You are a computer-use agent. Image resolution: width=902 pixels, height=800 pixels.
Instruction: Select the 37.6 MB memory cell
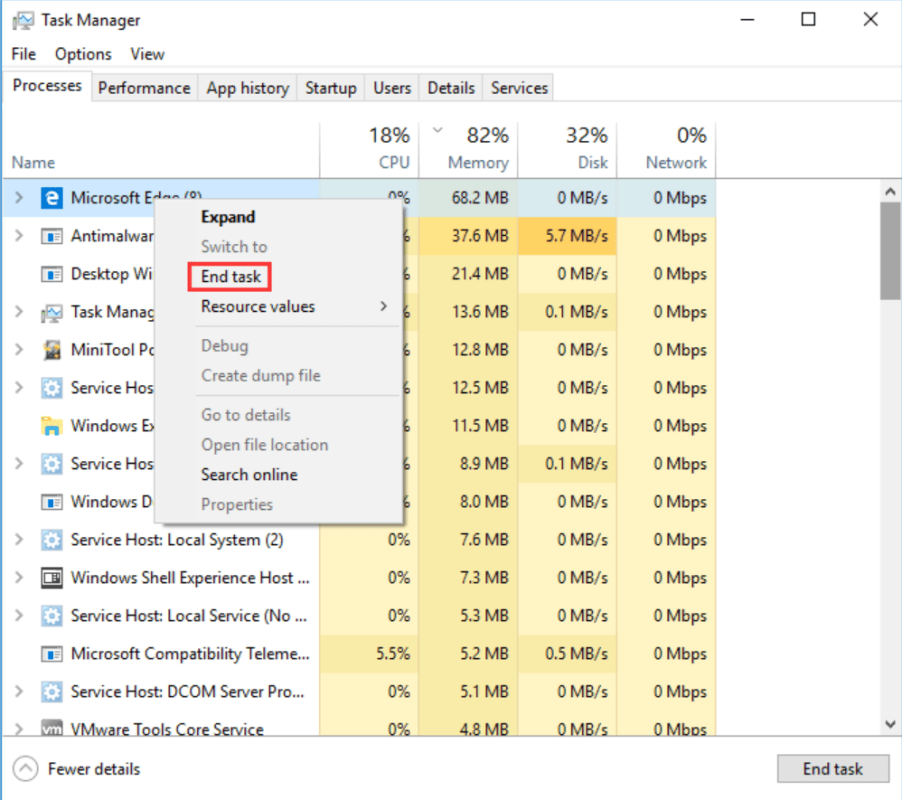(x=469, y=236)
